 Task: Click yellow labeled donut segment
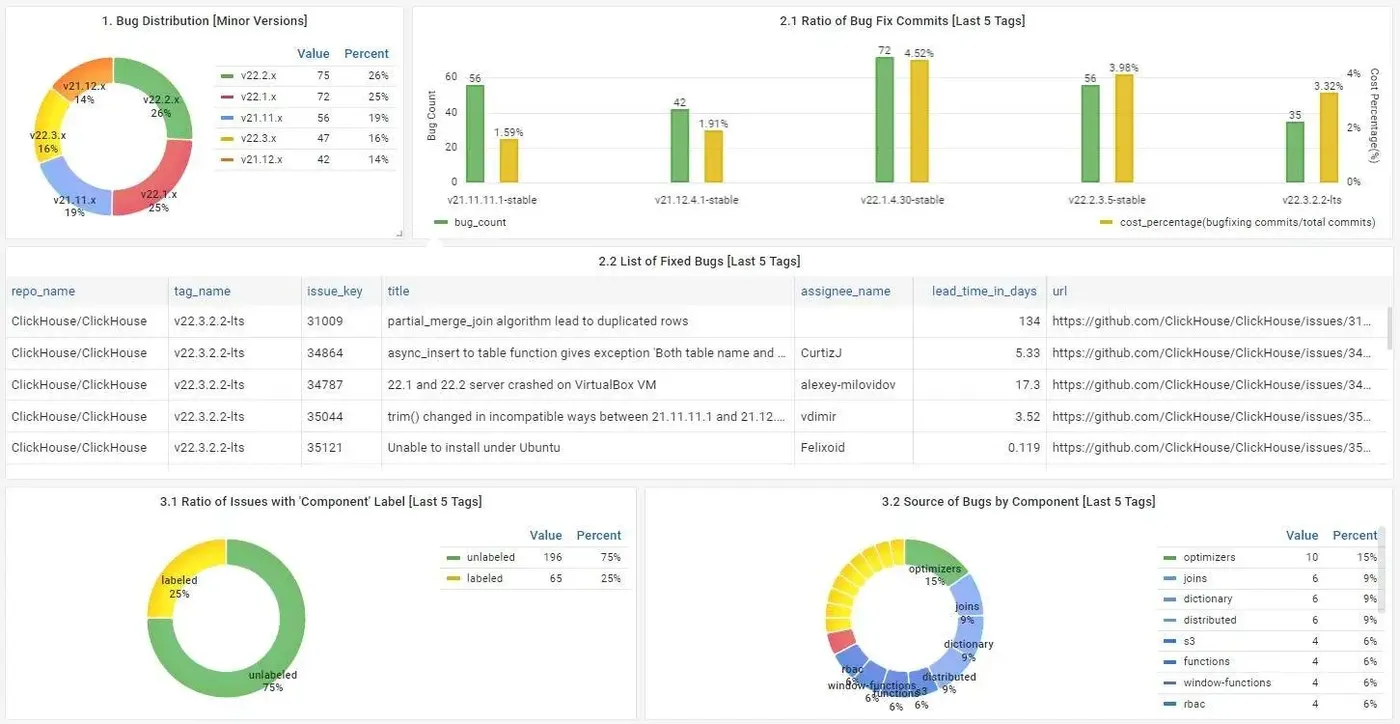(x=179, y=573)
